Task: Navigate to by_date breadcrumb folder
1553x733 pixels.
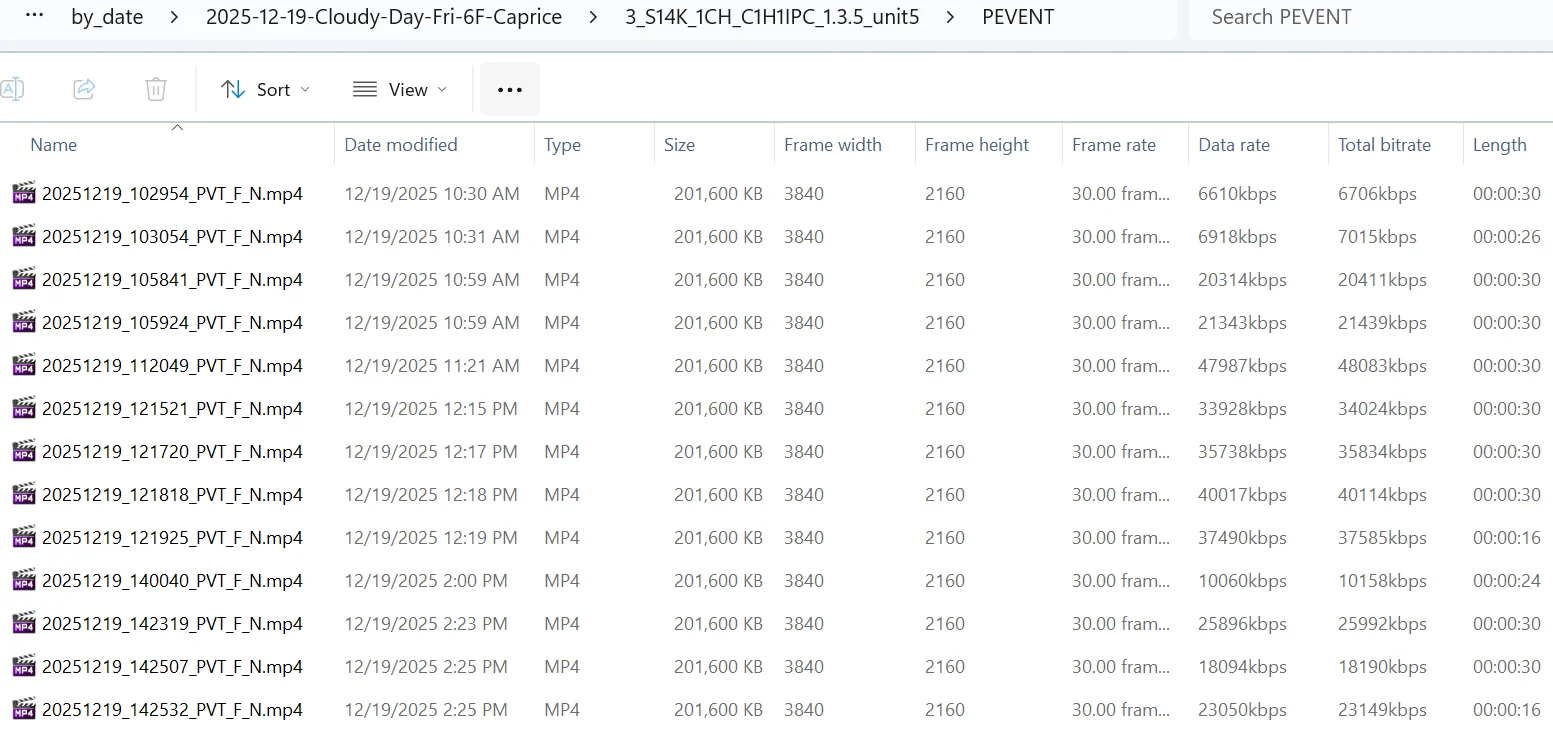Action: click(107, 17)
